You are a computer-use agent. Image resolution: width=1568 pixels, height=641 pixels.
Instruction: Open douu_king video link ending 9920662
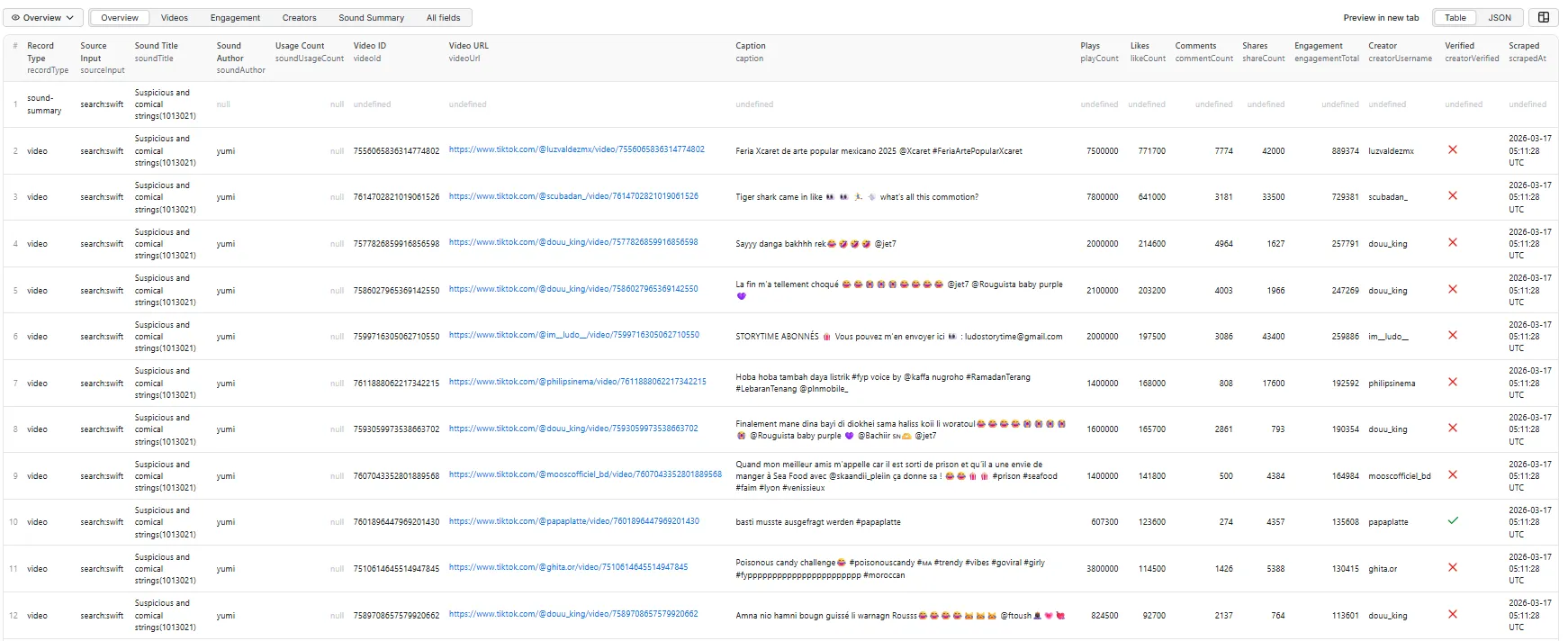pyautogui.click(x=573, y=614)
